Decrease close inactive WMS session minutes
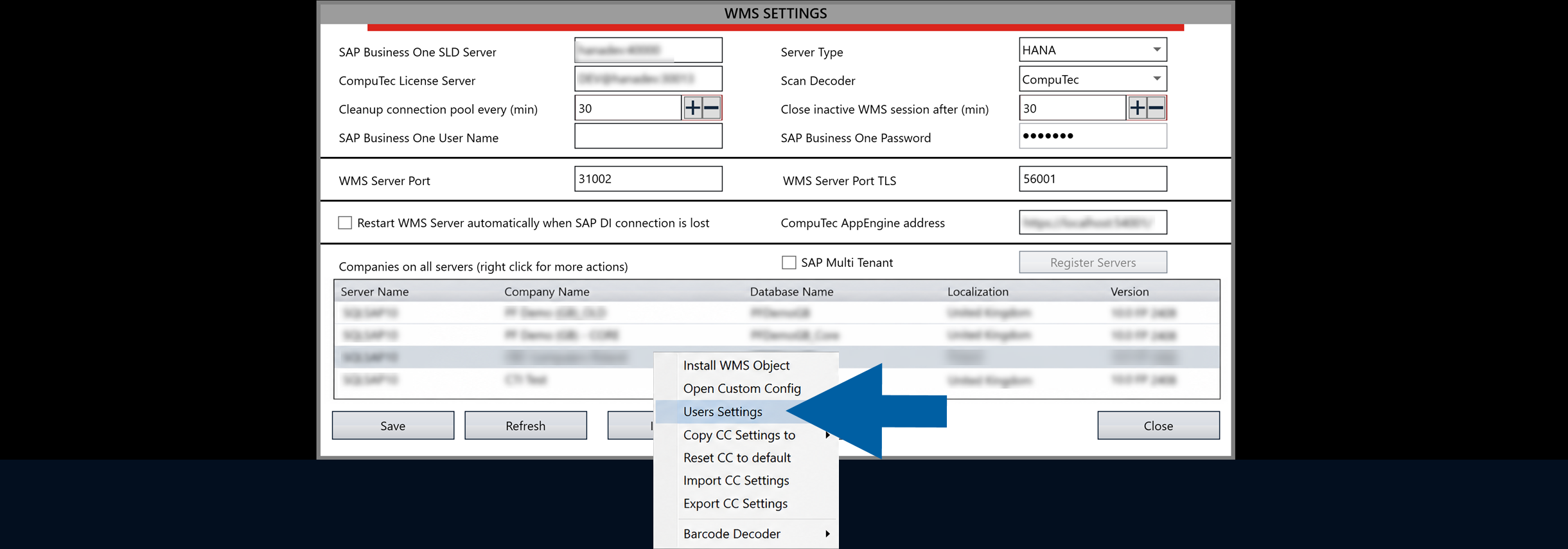 1156,108
